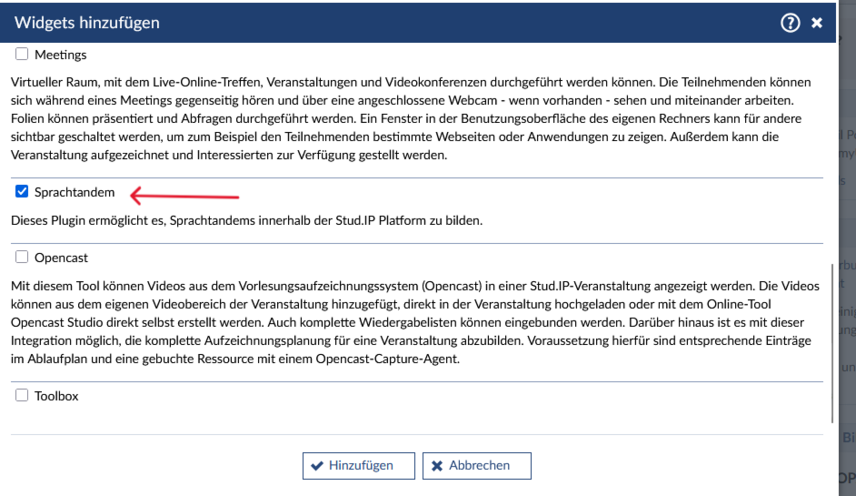856x496 pixels.
Task: Open the help question mark icon
Action: point(790,22)
